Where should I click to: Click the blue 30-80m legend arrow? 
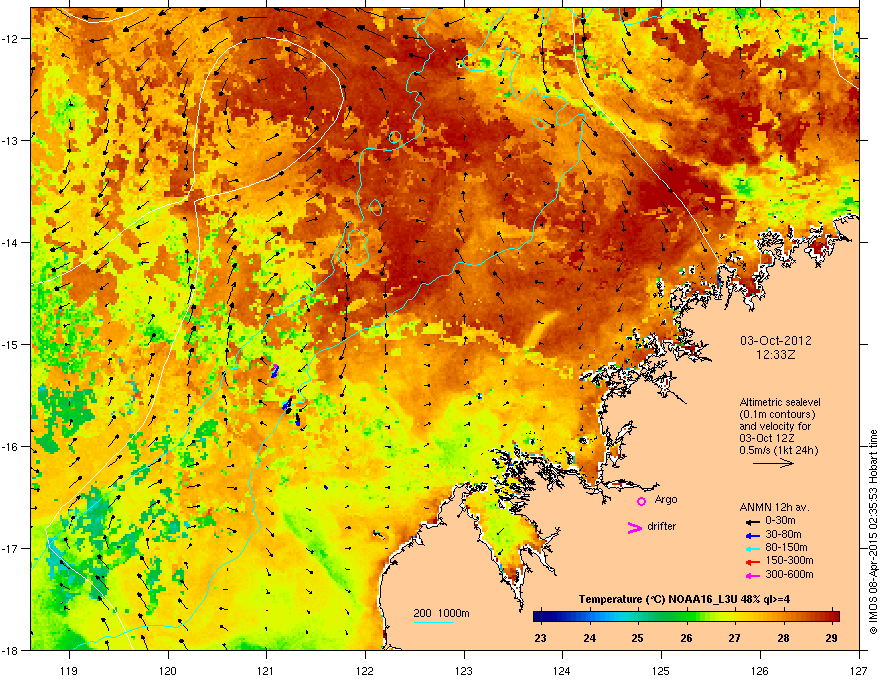(752, 536)
